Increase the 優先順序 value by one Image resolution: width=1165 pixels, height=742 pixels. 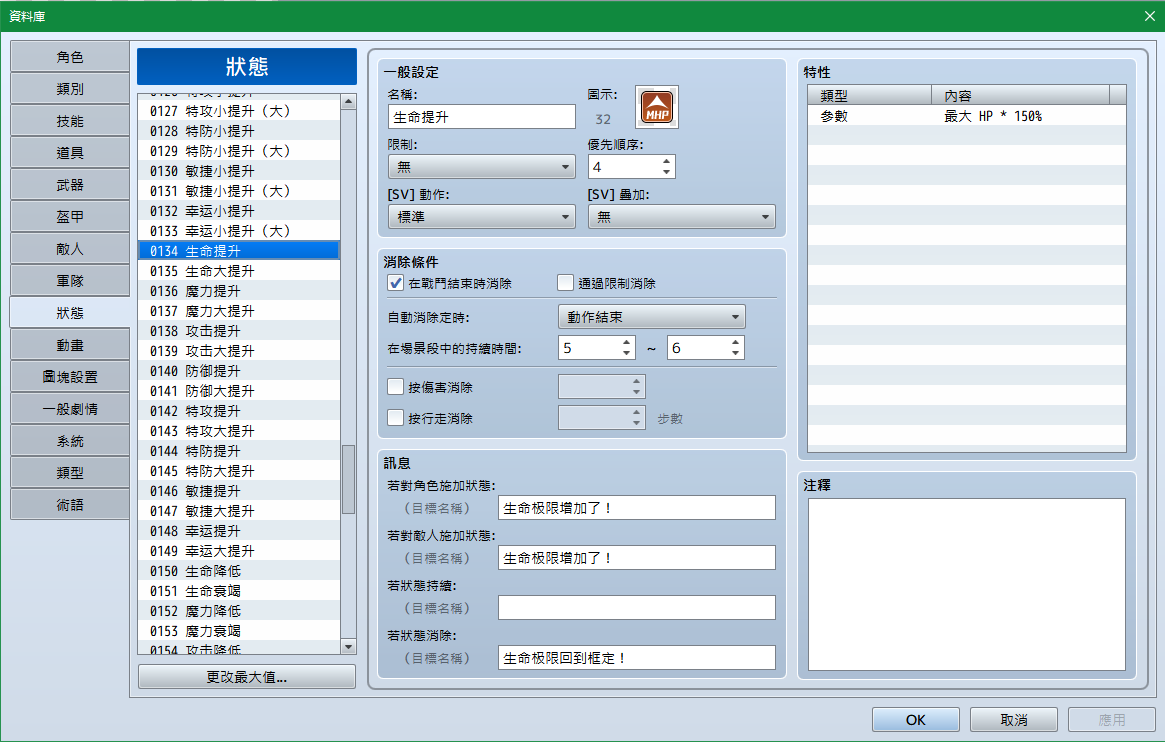coord(666,161)
